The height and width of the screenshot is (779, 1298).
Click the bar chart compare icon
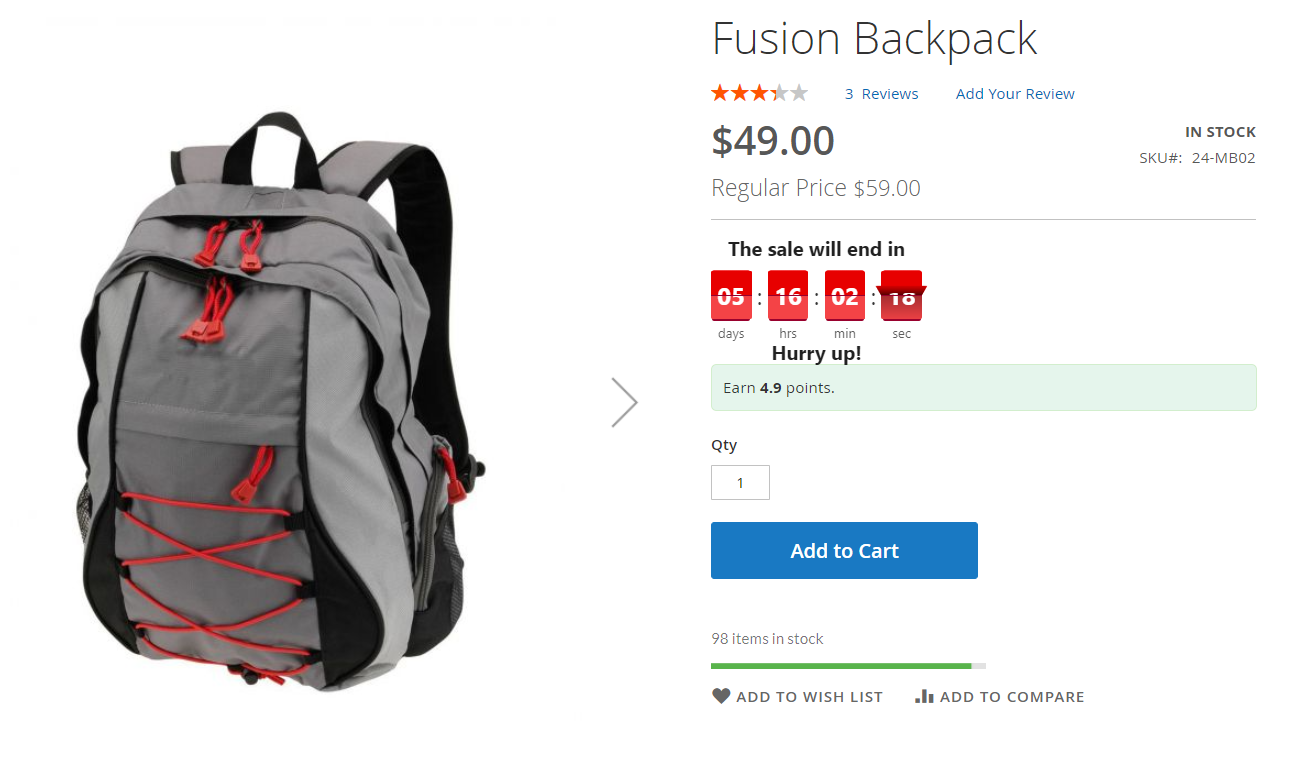click(x=924, y=696)
